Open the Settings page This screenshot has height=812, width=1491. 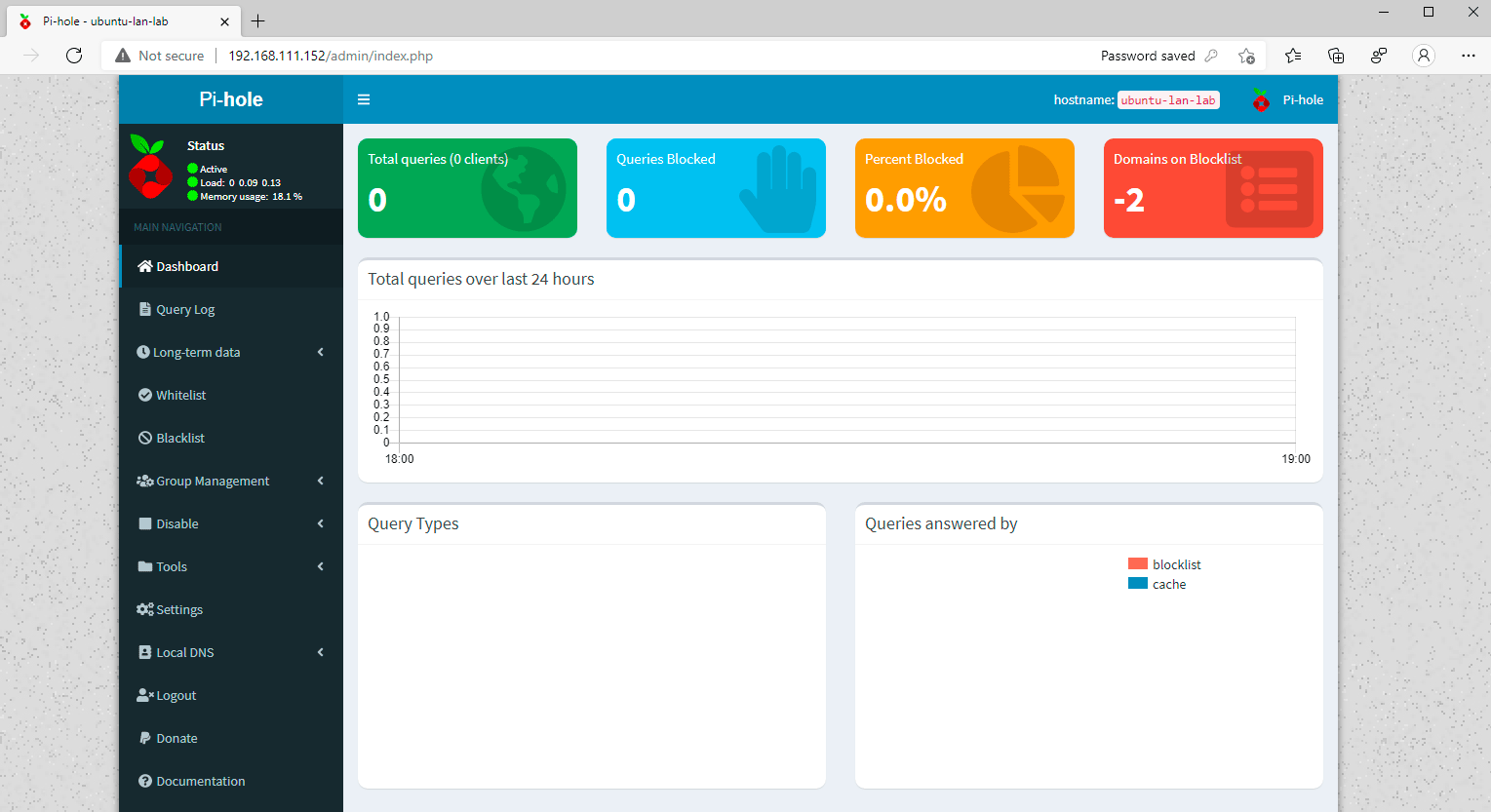click(179, 609)
